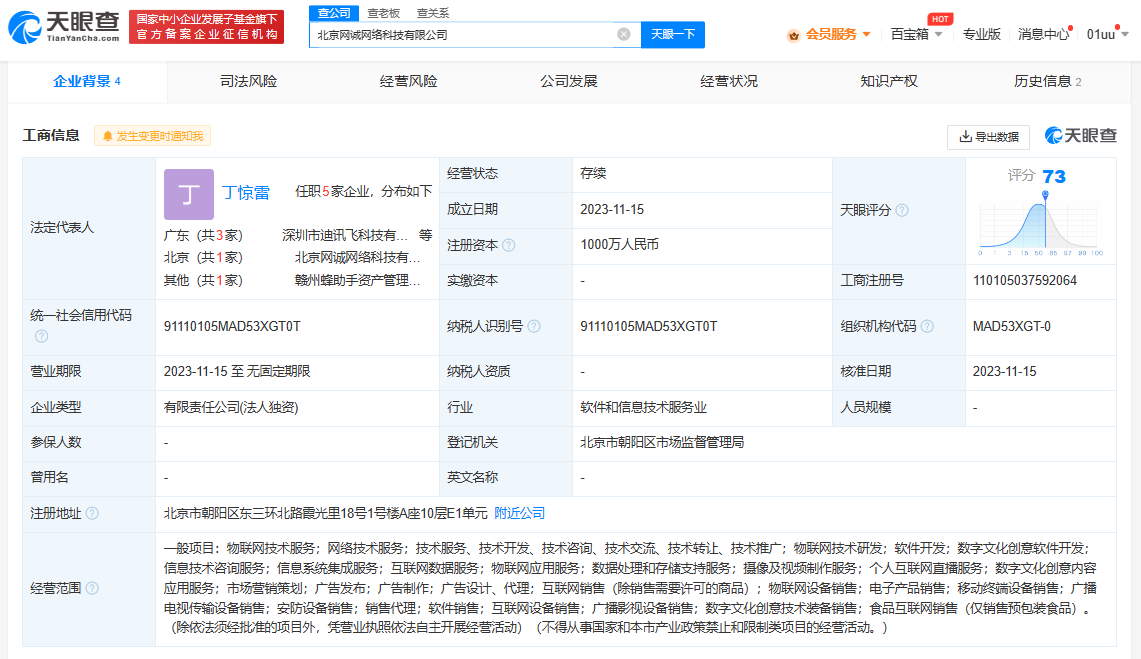This screenshot has width=1141, height=659.
Task: Open the 知识产权 tab
Action: 888,81
